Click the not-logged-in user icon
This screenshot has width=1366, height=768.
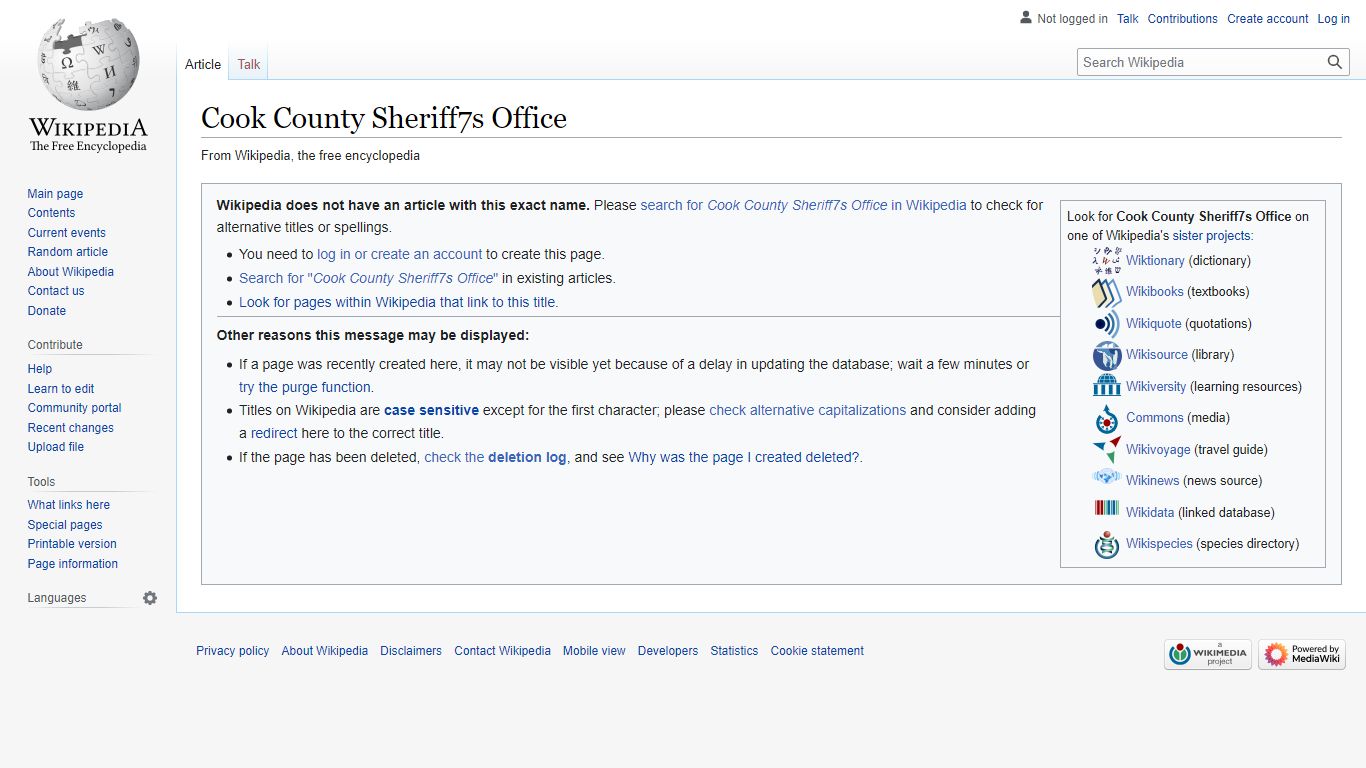point(1026,17)
